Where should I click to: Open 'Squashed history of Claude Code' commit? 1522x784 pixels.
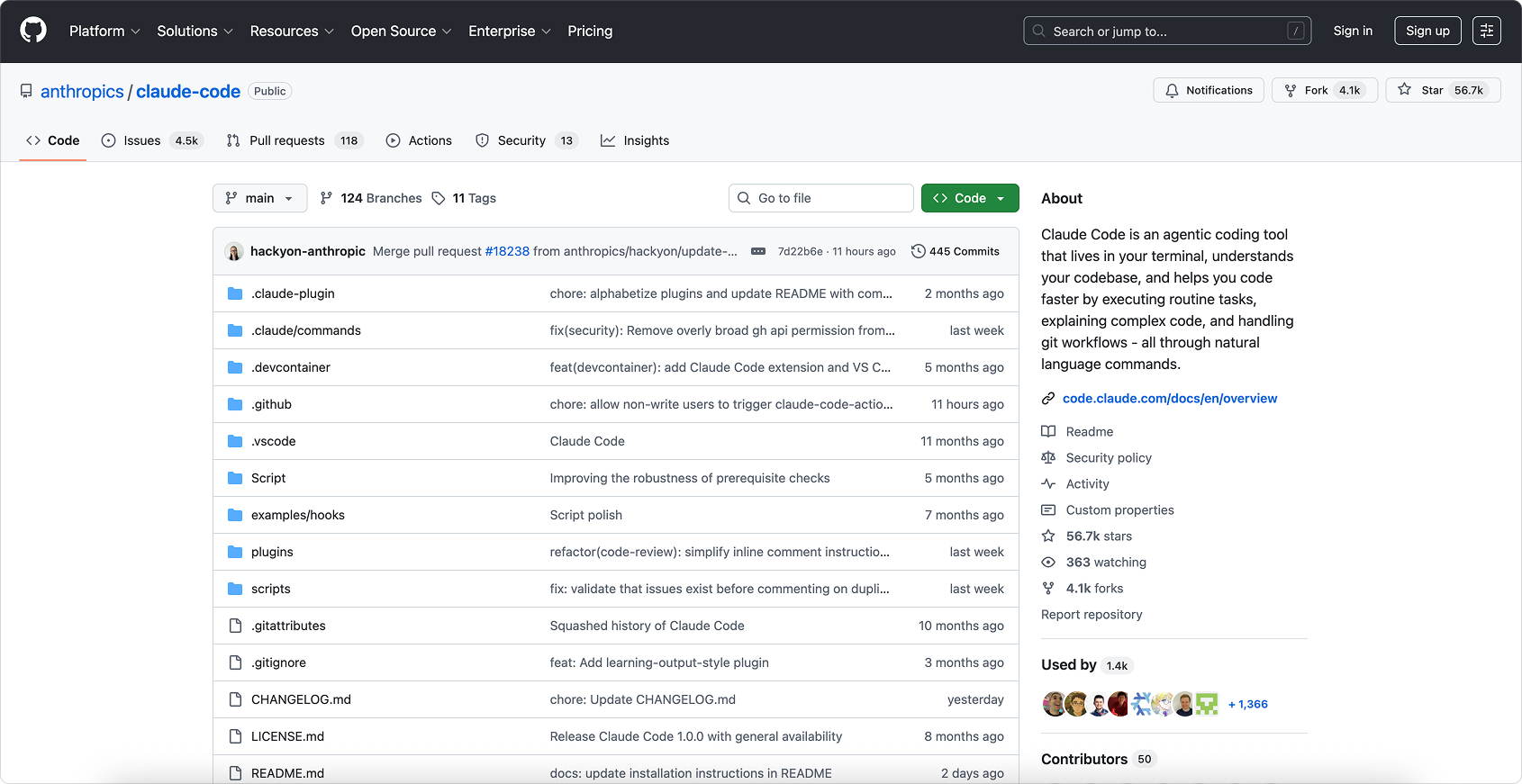(648, 626)
